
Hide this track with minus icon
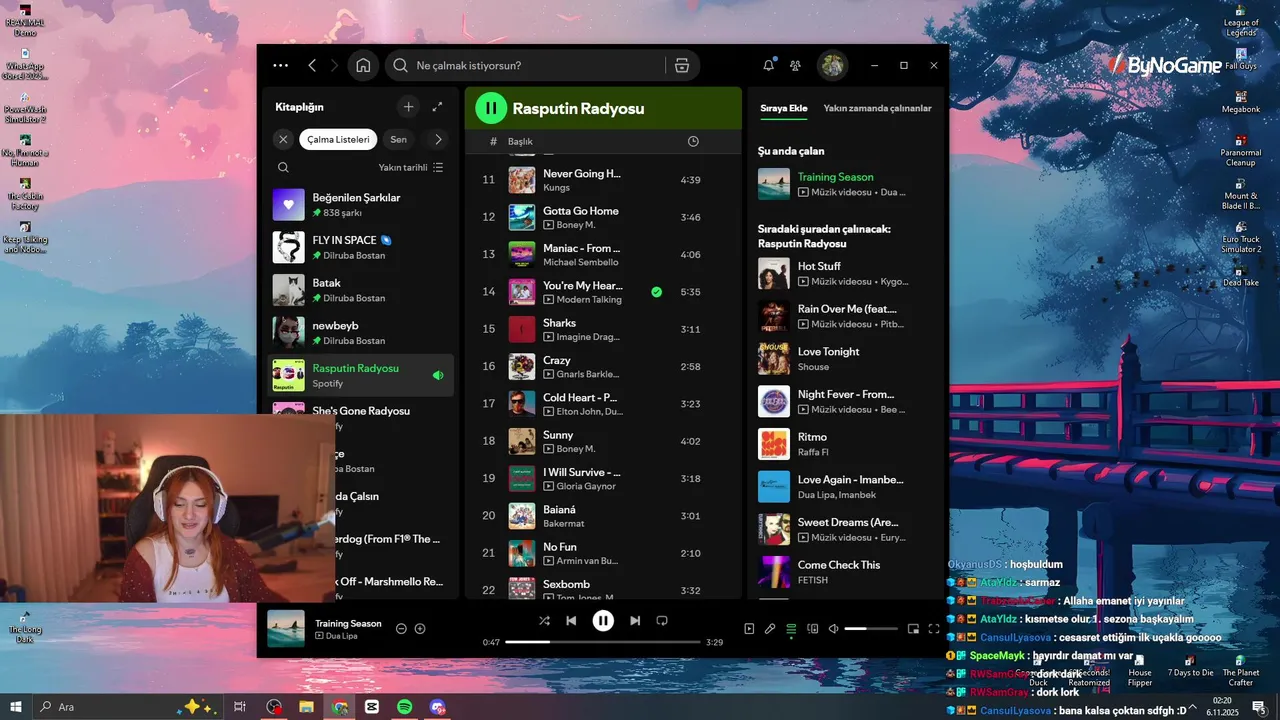401,629
